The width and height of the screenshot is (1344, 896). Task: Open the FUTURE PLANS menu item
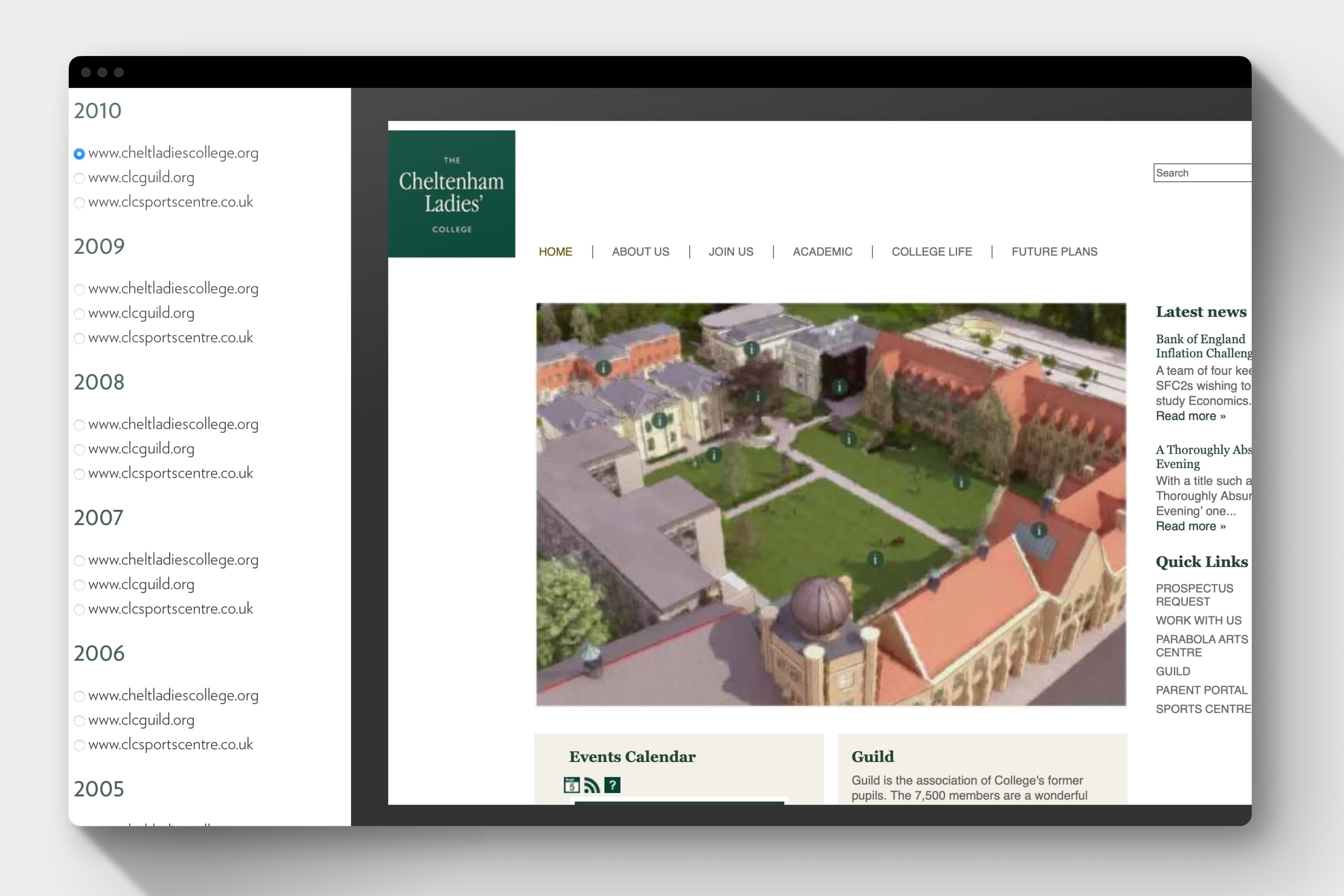(1054, 251)
